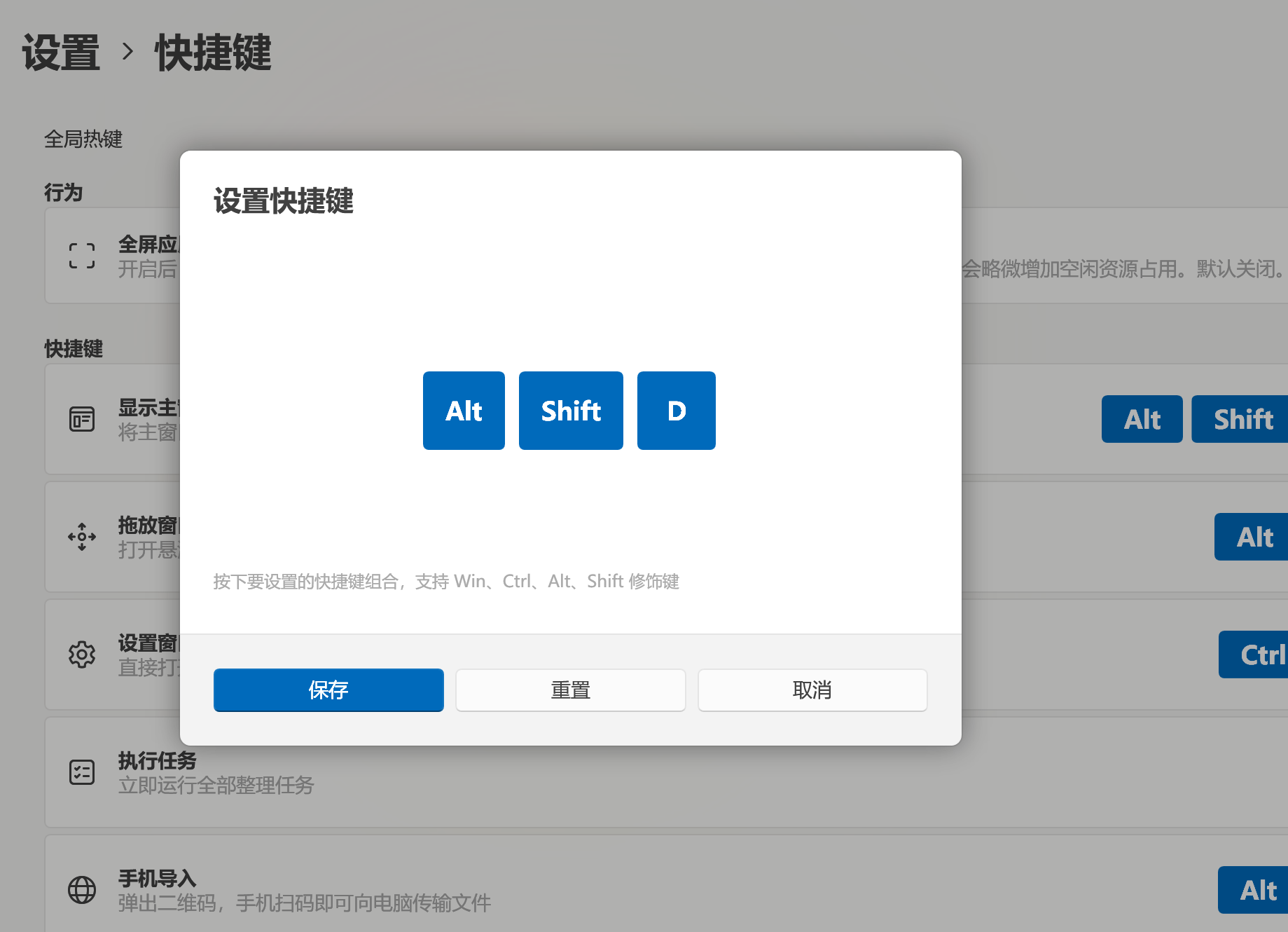Screen dimensions: 1288x932
Task: Click the 快捷键 section label
Action: click(x=74, y=348)
